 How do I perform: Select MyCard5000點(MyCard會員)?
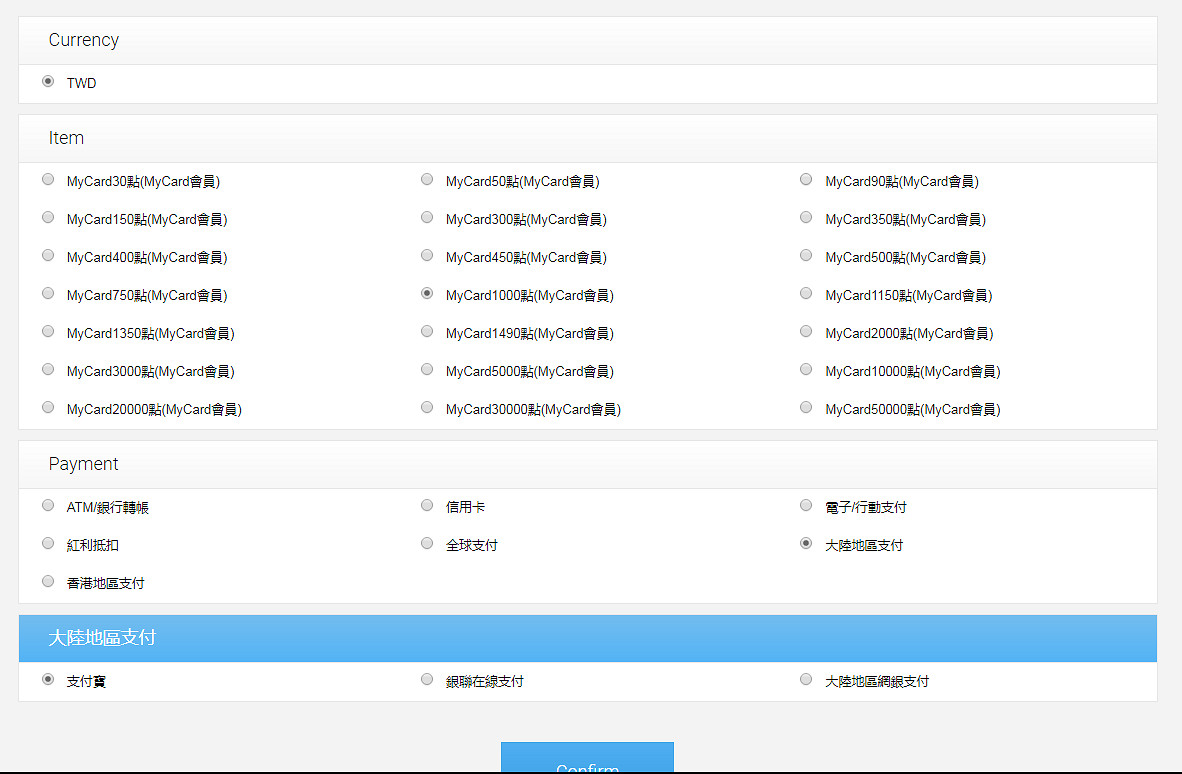[427, 369]
